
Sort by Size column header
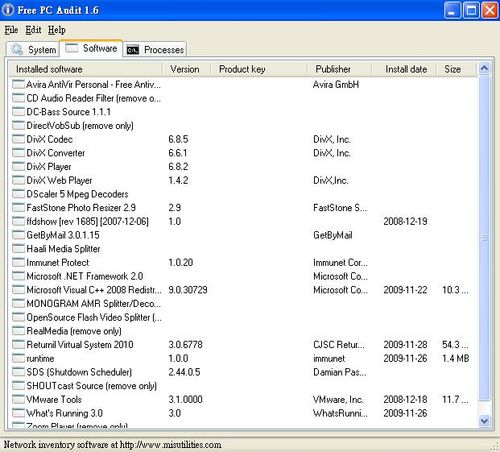click(x=456, y=69)
